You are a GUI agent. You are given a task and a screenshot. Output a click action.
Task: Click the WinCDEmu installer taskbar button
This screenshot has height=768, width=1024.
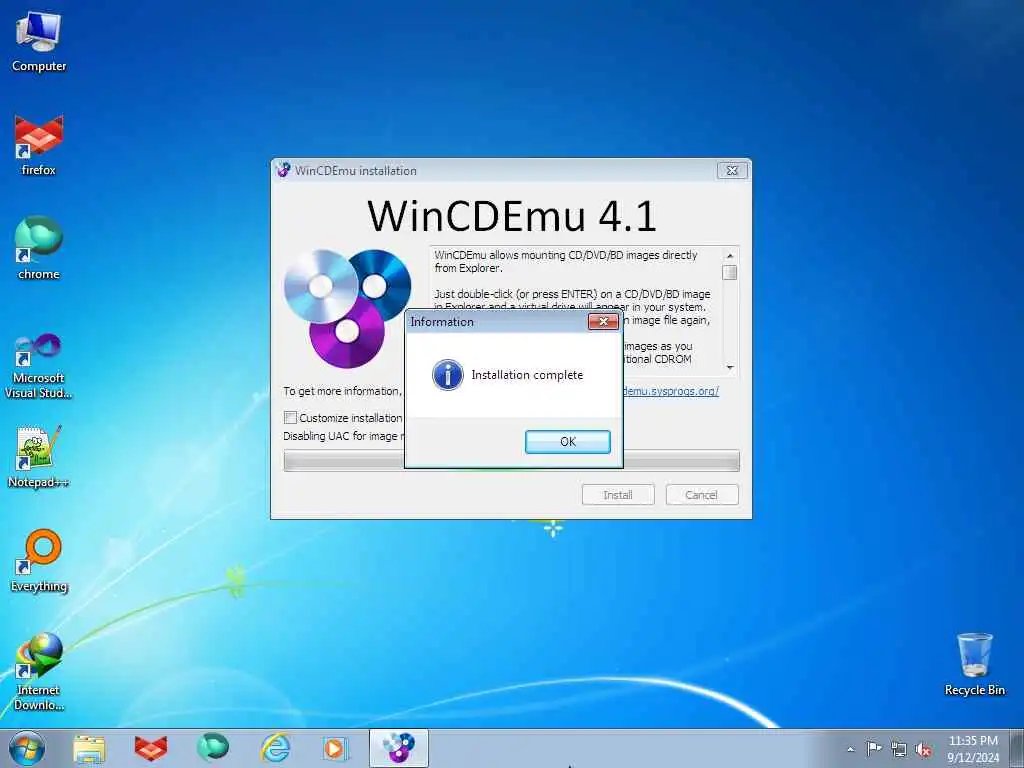(398, 748)
